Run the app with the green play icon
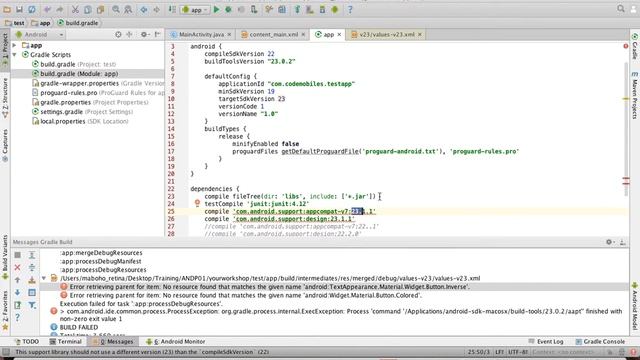Screen dimensions: 640x360 [x=216, y=9]
